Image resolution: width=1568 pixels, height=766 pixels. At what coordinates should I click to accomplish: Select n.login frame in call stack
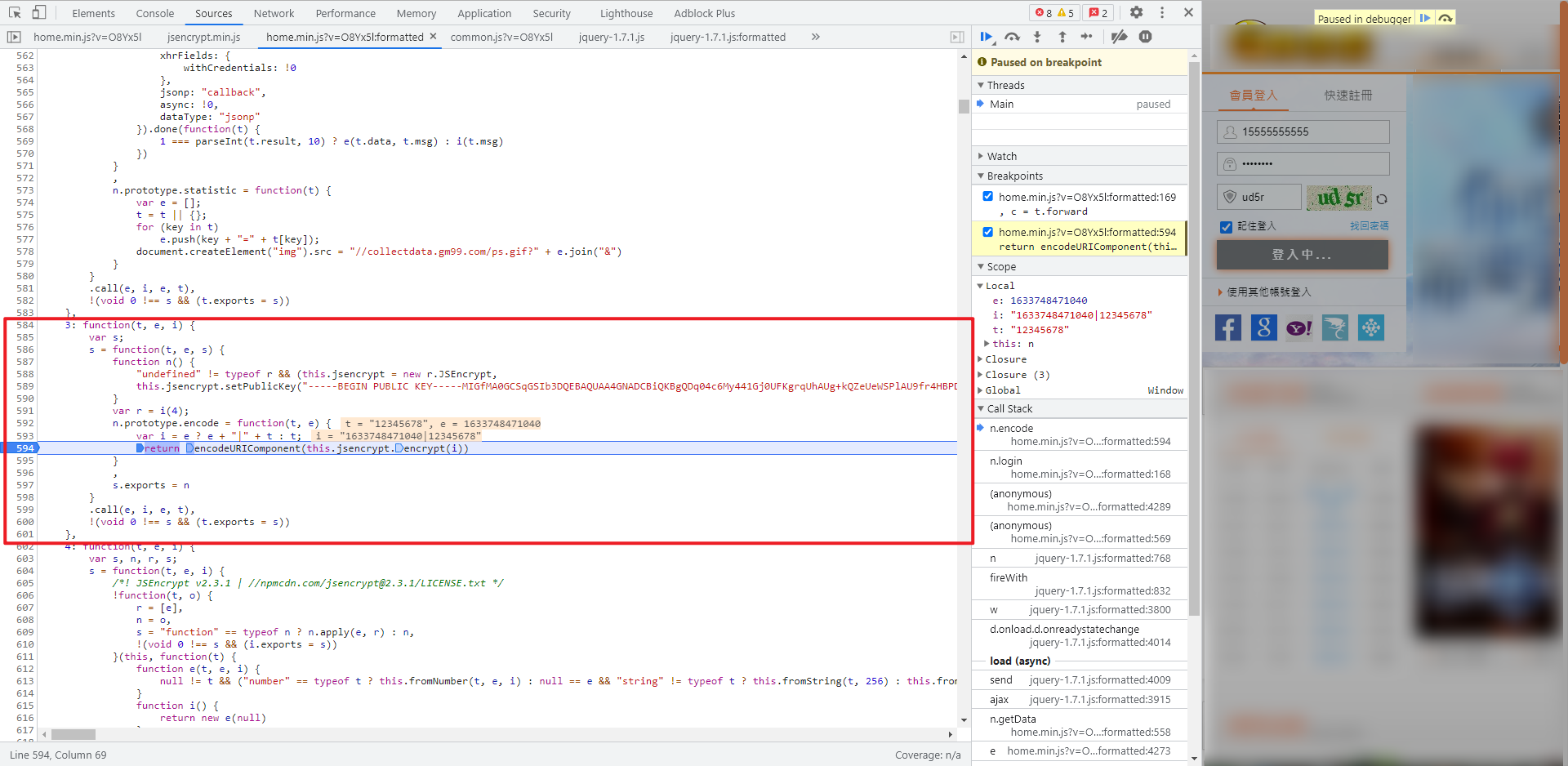pyautogui.click(x=1005, y=461)
